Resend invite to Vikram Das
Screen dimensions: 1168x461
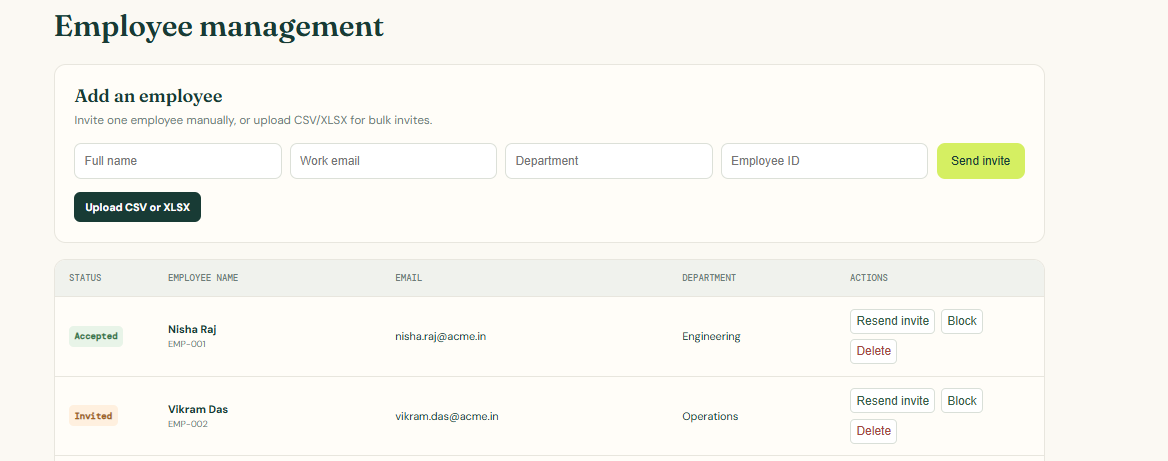tap(892, 401)
